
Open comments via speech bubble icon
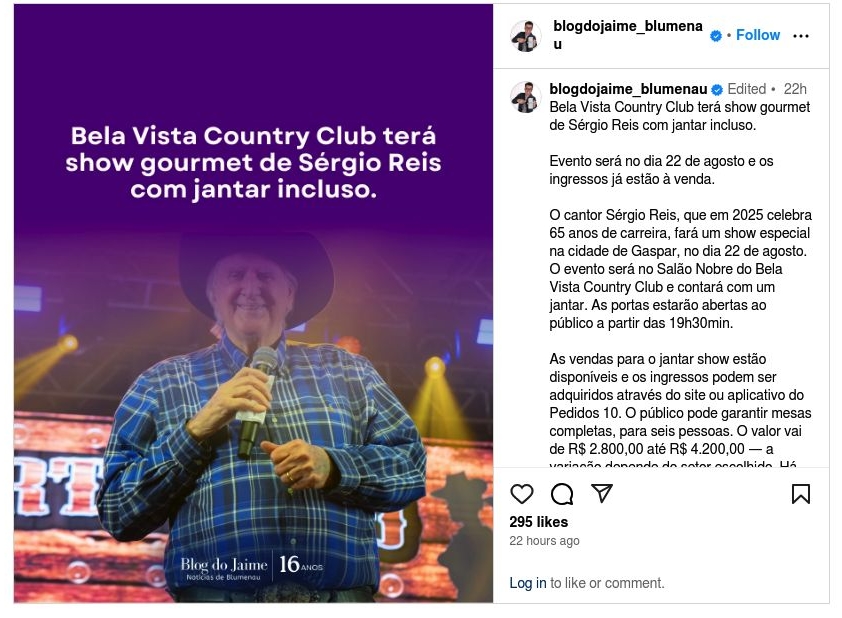pyautogui.click(x=562, y=494)
